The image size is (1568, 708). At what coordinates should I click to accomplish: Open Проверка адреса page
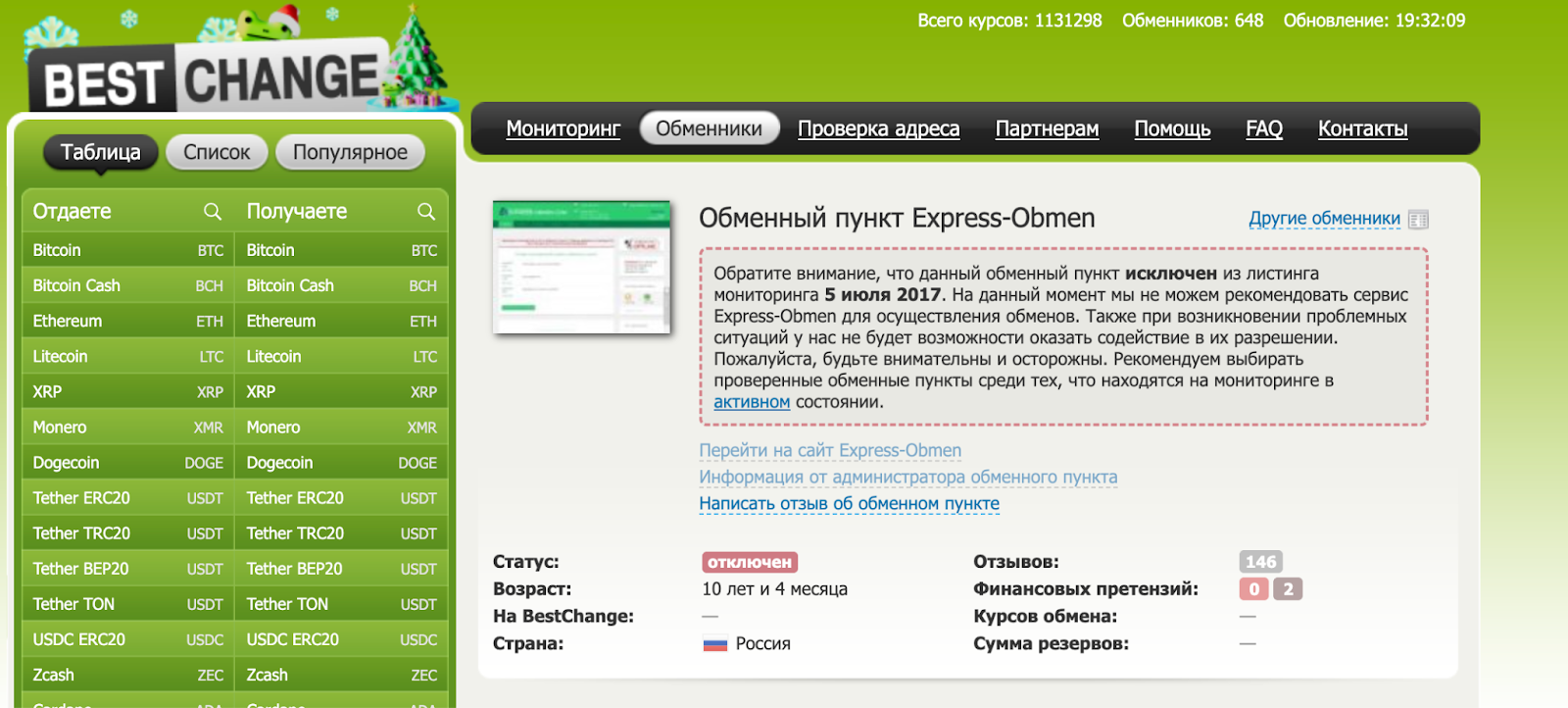879,128
